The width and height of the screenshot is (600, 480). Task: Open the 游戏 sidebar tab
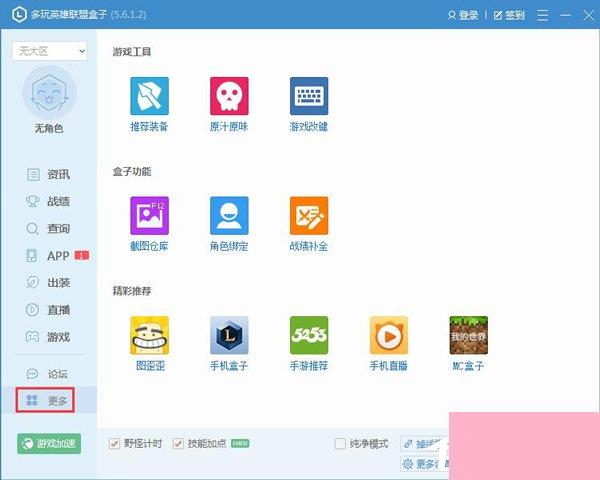coord(48,337)
